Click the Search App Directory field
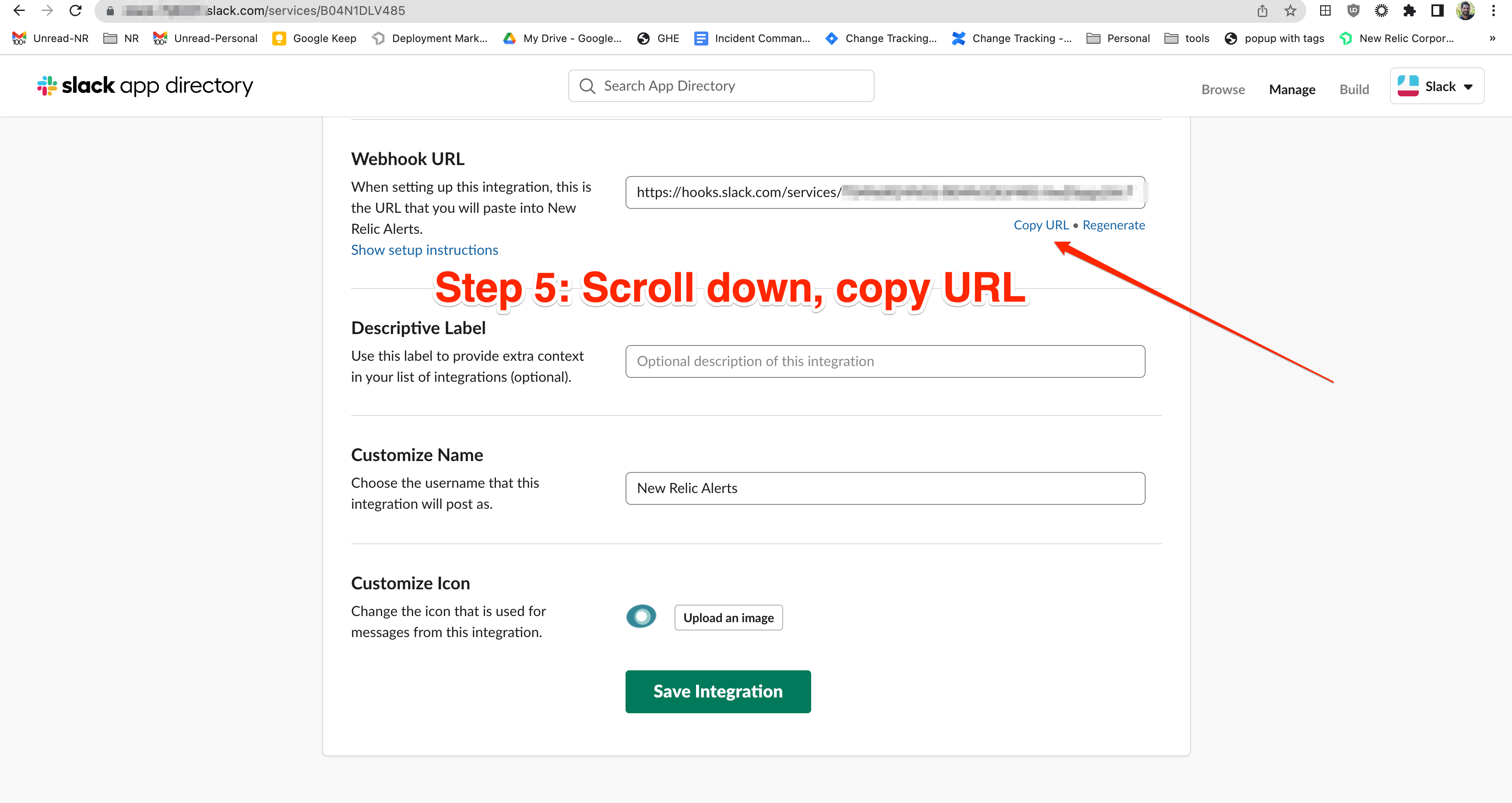Image resolution: width=1512 pixels, height=803 pixels. click(x=721, y=86)
